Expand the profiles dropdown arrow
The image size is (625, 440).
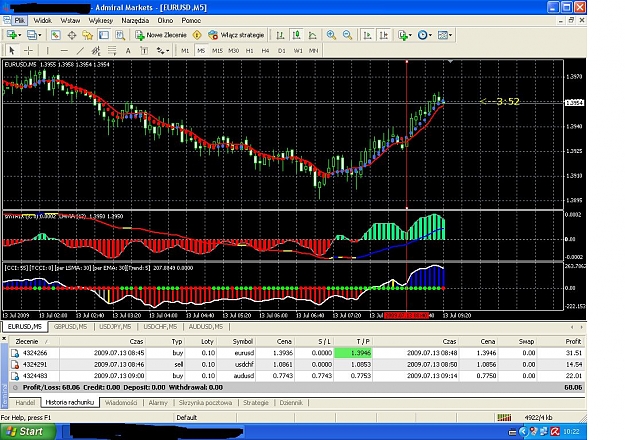(39, 35)
